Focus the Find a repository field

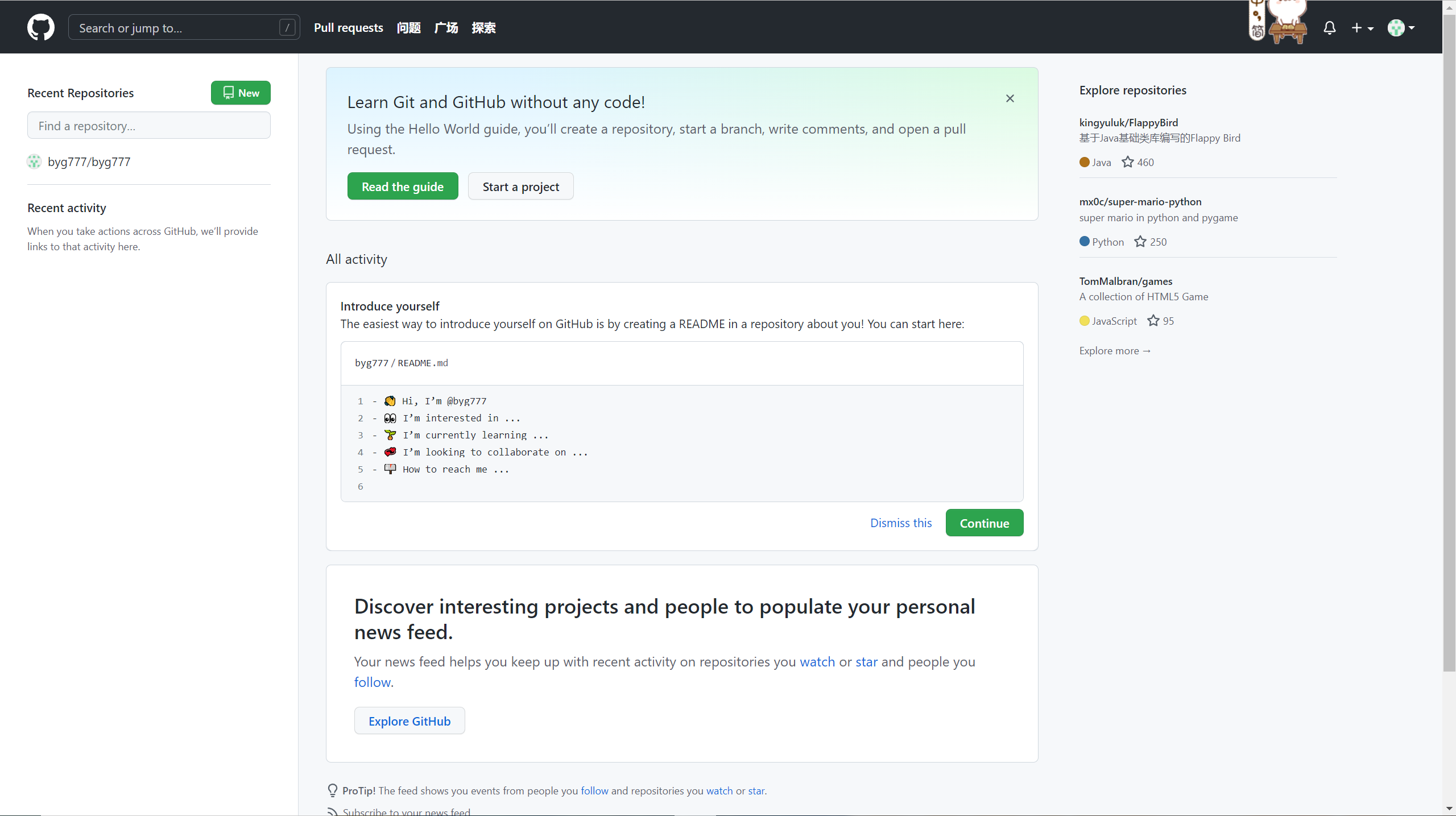149,125
